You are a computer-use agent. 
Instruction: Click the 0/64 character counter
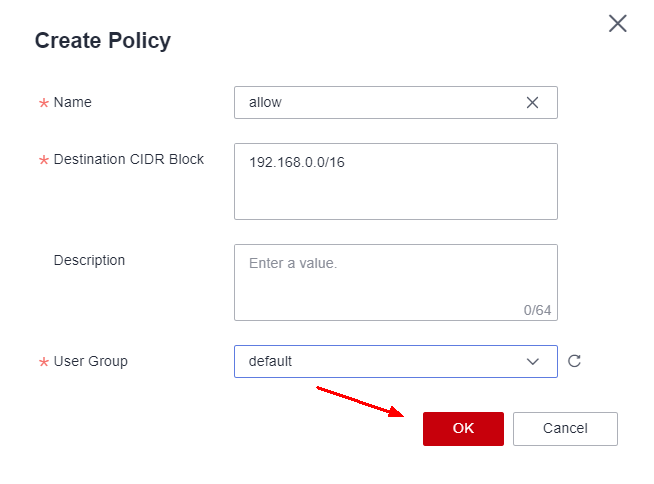[537, 310]
